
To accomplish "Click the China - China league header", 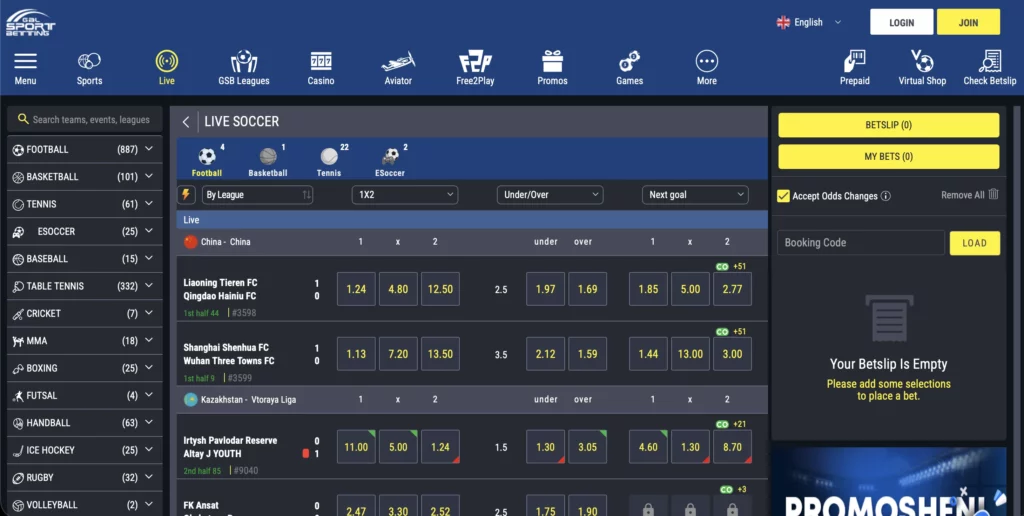I will pyautogui.click(x=472, y=242).
